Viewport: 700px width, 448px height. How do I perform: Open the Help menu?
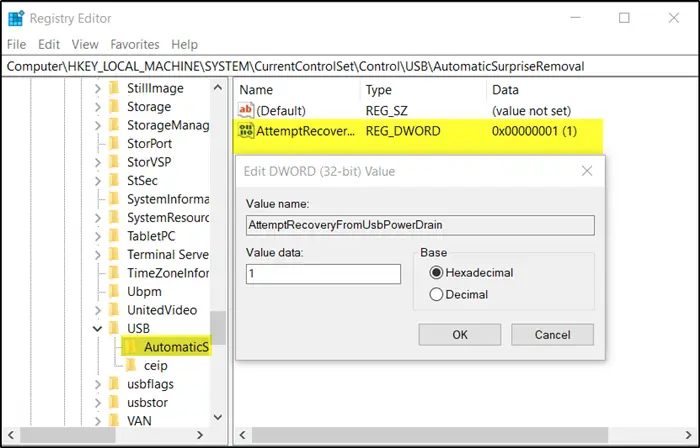(184, 45)
